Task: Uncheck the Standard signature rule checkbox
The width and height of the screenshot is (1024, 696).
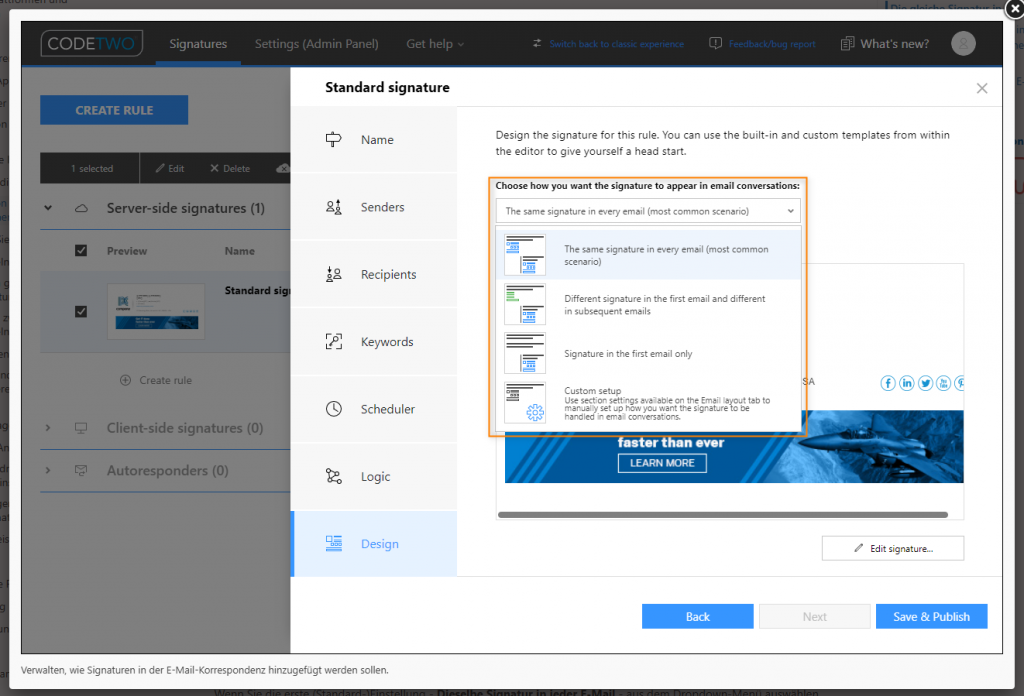Action: pyautogui.click(x=81, y=311)
